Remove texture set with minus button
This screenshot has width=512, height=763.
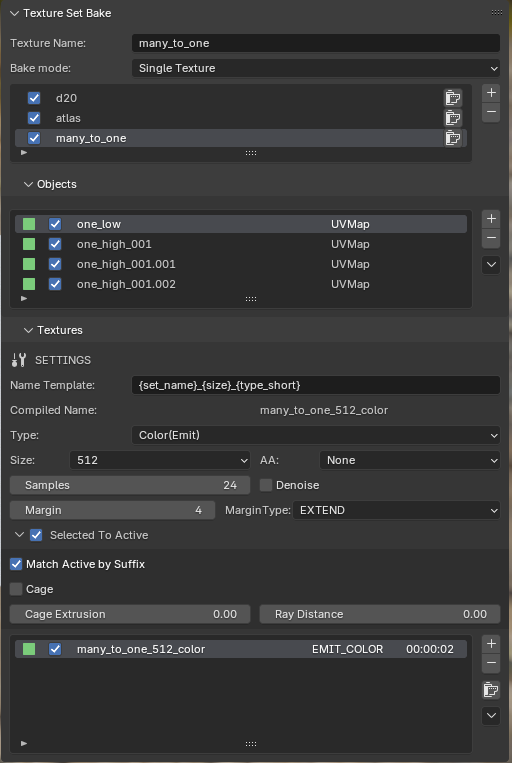point(491,112)
